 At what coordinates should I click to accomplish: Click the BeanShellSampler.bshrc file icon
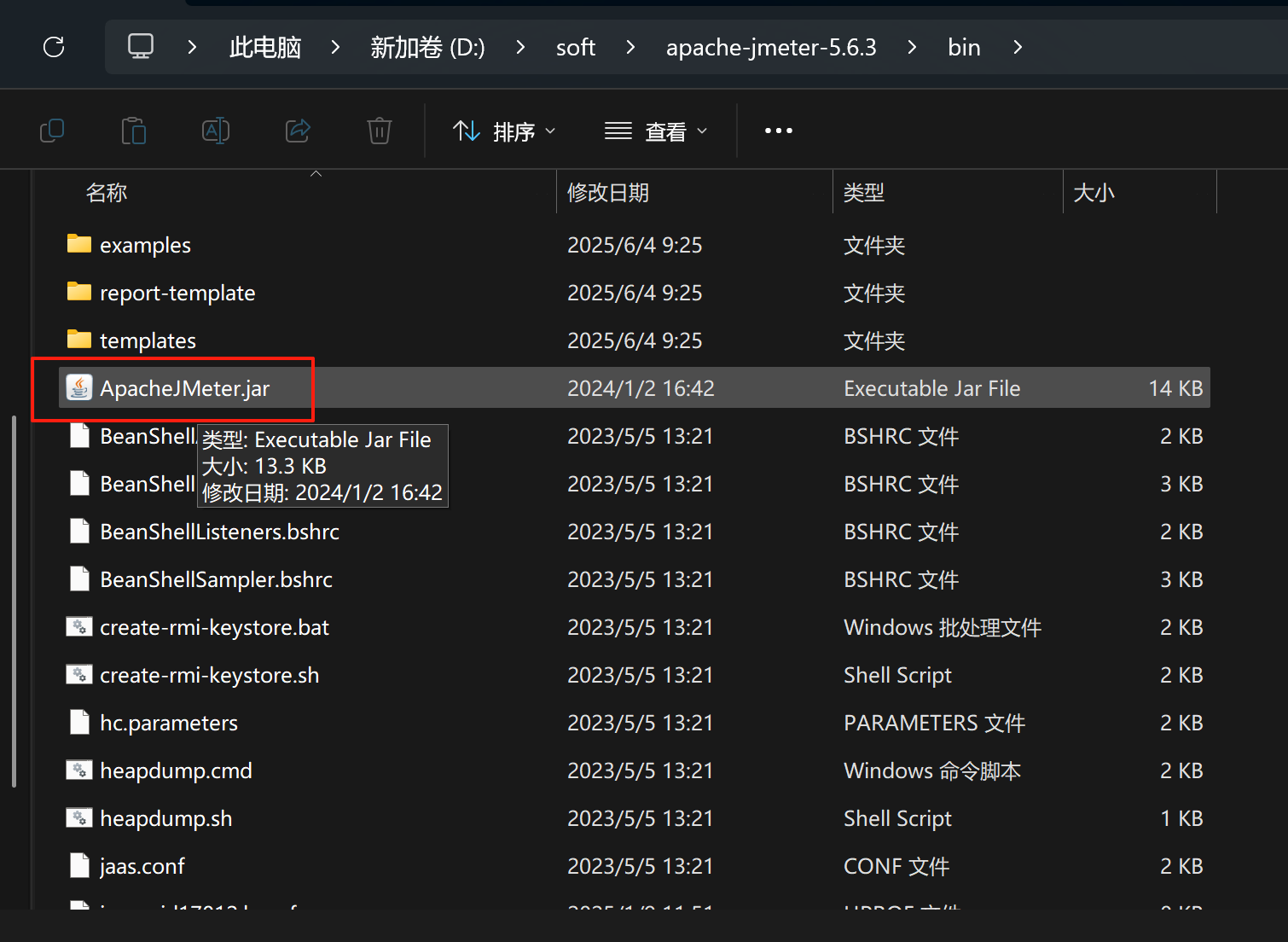[79, 579]
